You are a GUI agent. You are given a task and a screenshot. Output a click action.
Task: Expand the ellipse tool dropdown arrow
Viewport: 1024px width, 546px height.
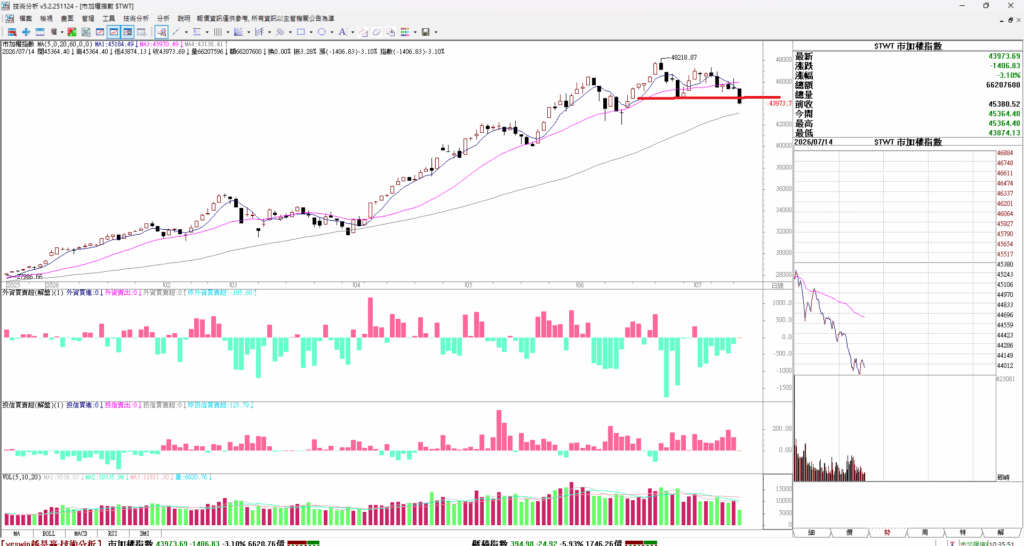tap(332, 31)
